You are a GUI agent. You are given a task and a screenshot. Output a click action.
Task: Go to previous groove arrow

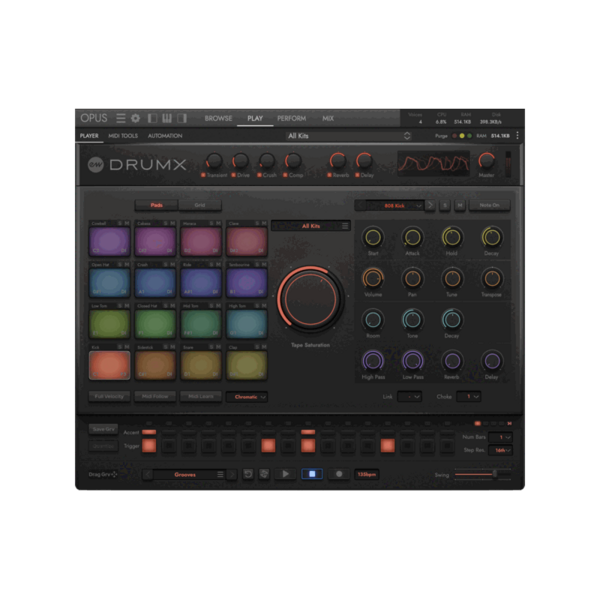(148, 474)
